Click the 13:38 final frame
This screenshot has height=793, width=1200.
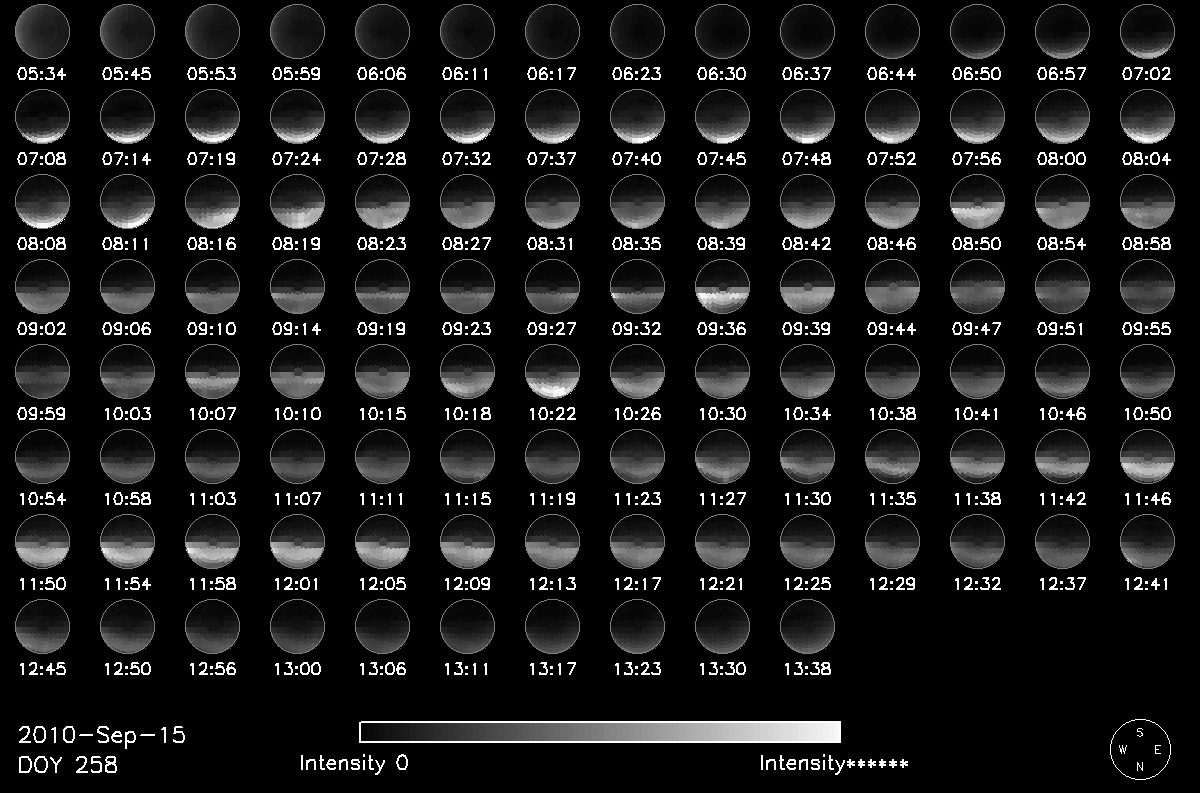pos(807,628)
